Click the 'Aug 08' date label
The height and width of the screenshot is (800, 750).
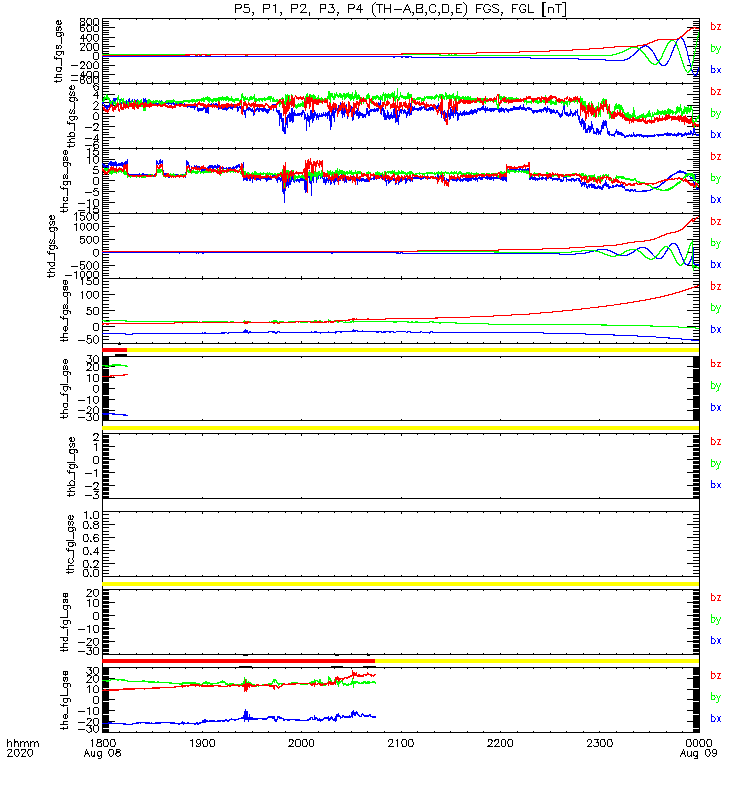tap(103, 753)
